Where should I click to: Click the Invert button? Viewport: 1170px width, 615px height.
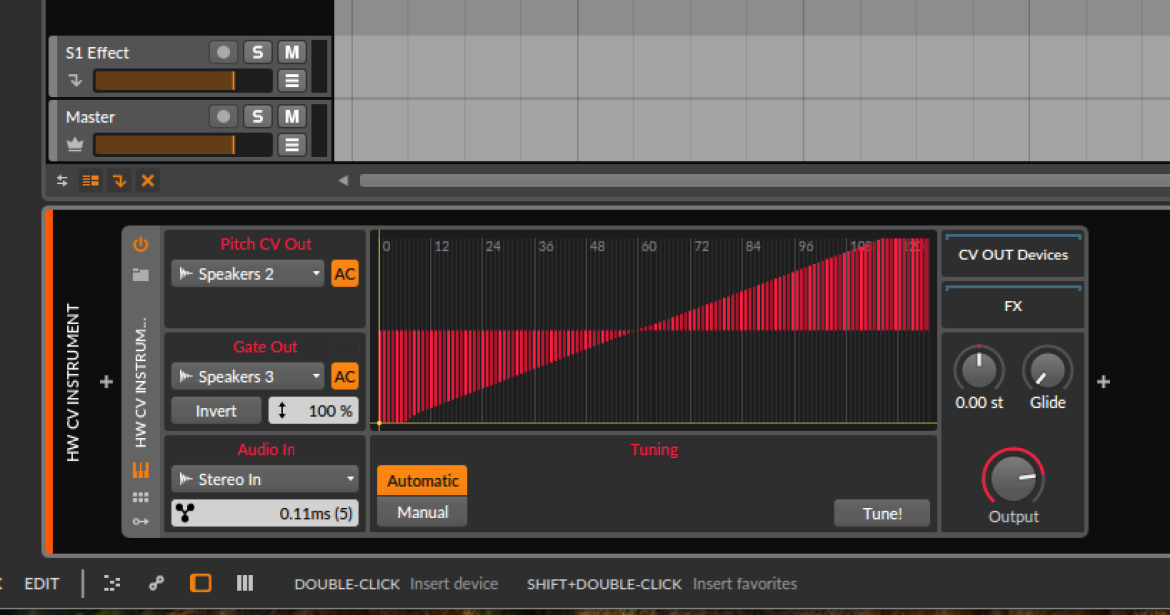pos(216,411)
